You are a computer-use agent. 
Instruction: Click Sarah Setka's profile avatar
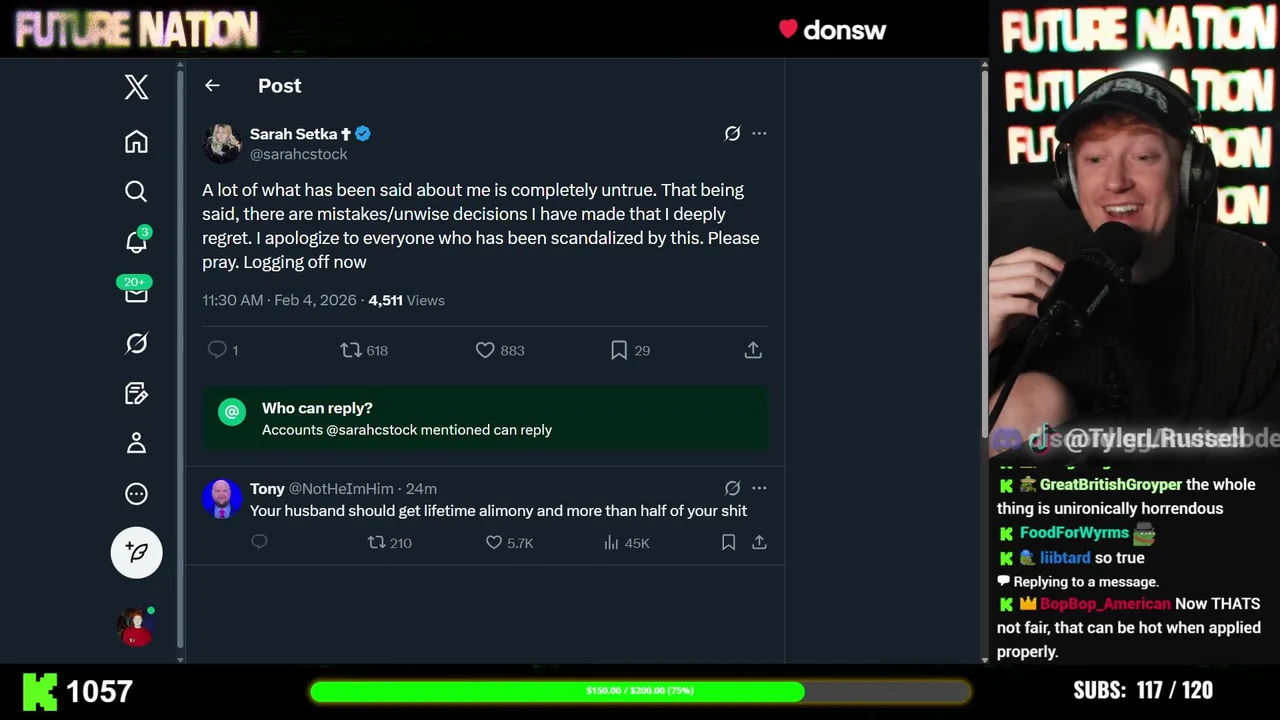pos(222,143)
